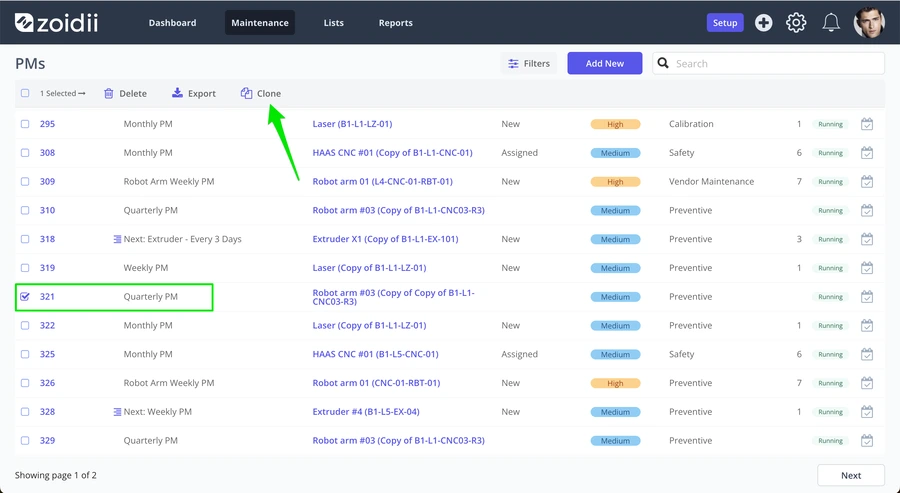Click the Search input field
The image size is (900, 493).
pyautogui.click(x=768, y=63)
